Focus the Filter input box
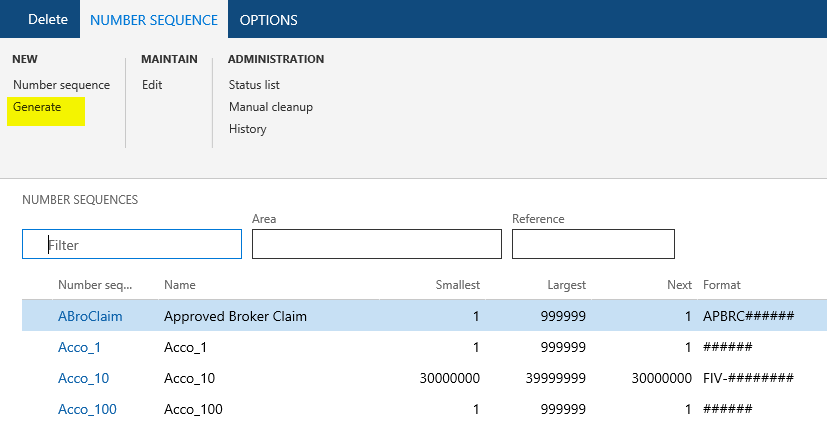Image resolution: width=827 pixels, height=424 pixels. (132, 244)
